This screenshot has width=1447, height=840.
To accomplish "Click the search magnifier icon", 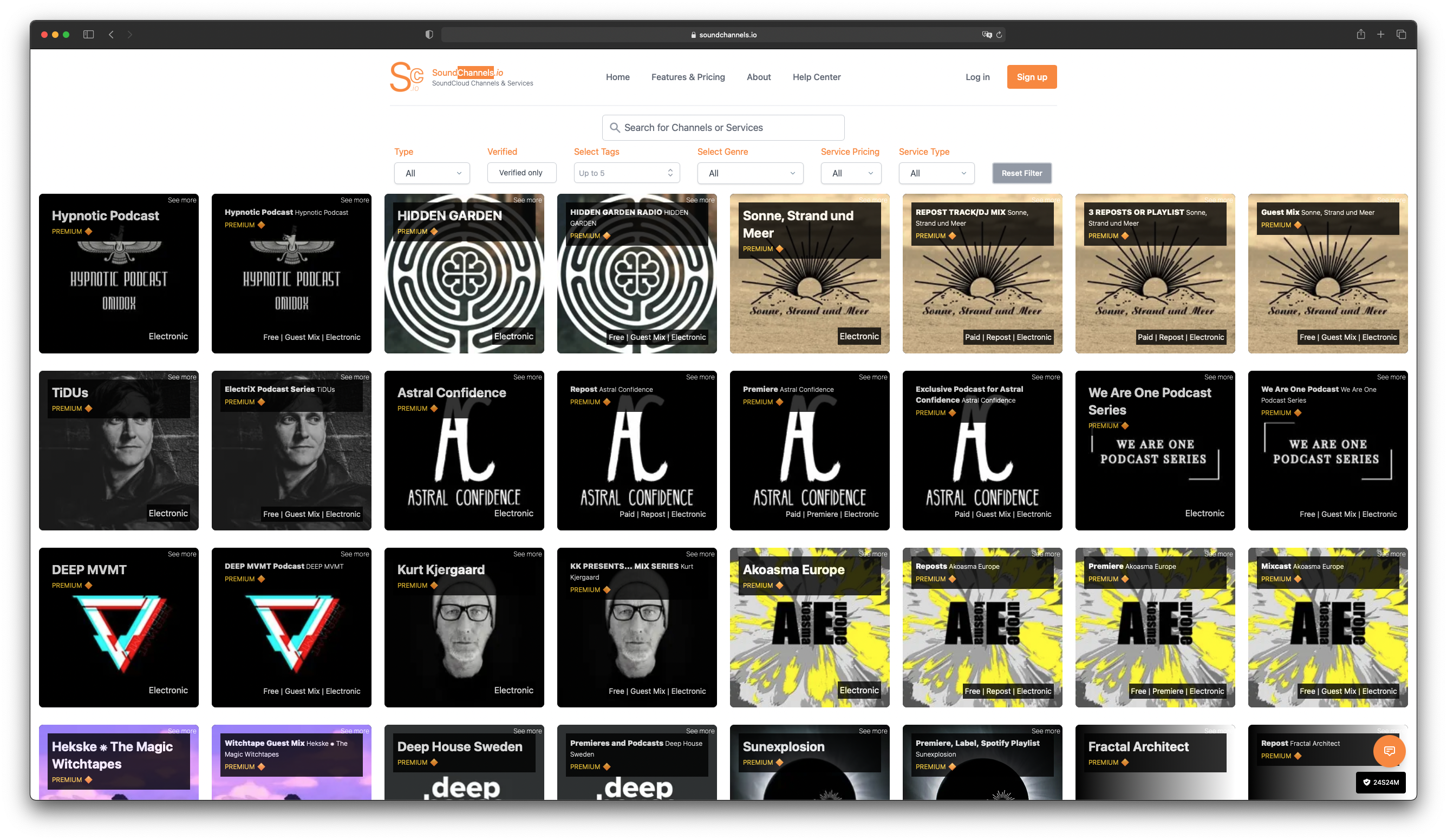I will coord(615,127).
